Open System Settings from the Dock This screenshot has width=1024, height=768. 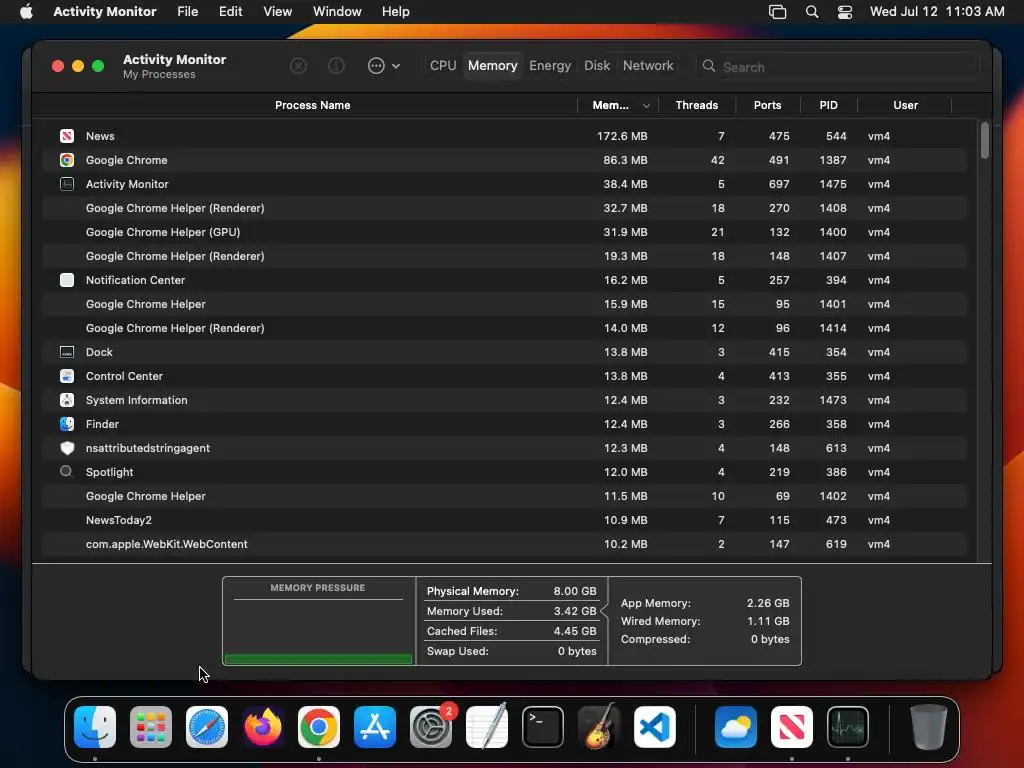click(x=431, y=727)
